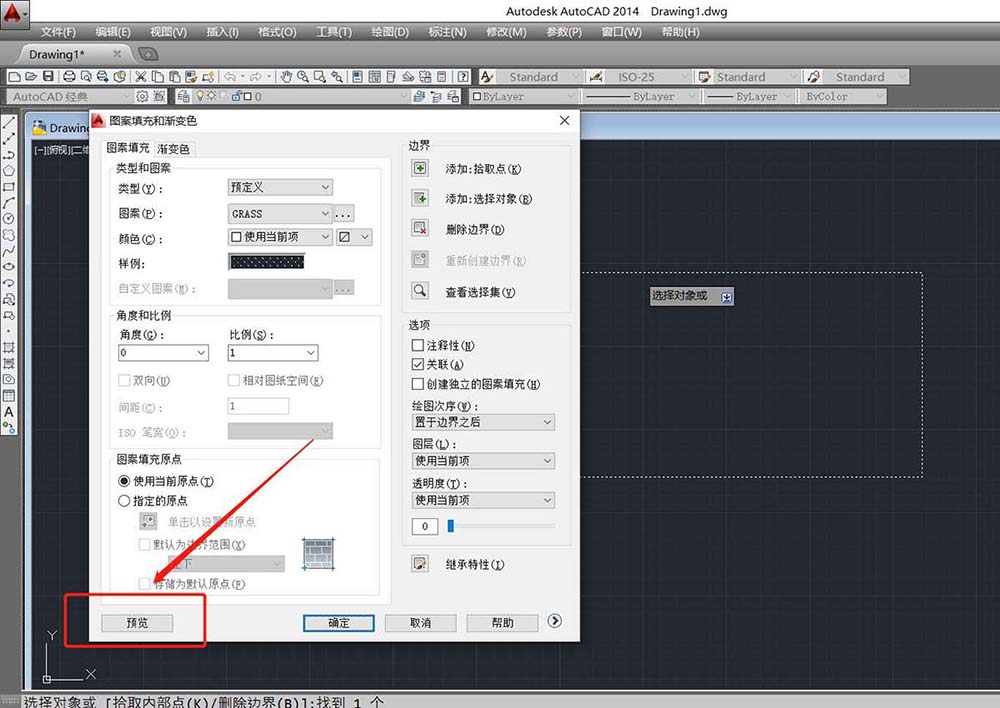Select the Ellipse tool in draw toolbar
Viewport: 1000px width, 708px height.
pos(9,267)
